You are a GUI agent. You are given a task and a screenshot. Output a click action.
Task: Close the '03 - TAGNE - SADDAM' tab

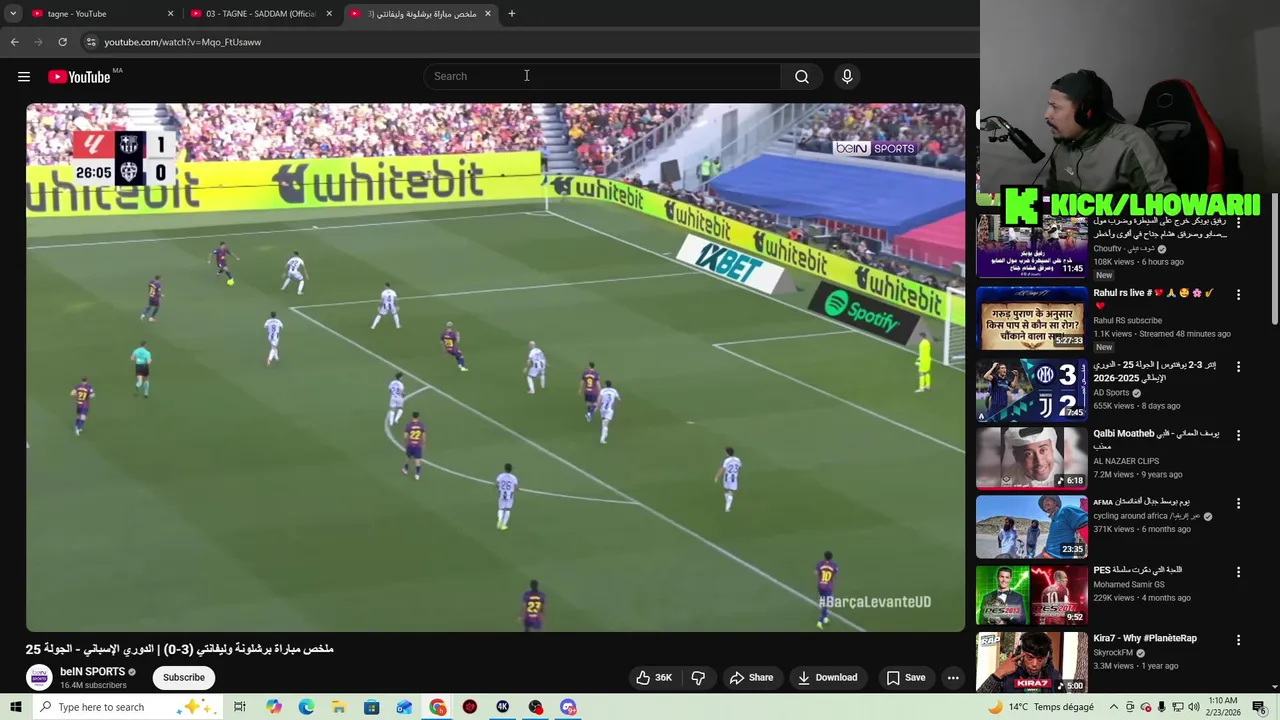click(x=329, y=14)
